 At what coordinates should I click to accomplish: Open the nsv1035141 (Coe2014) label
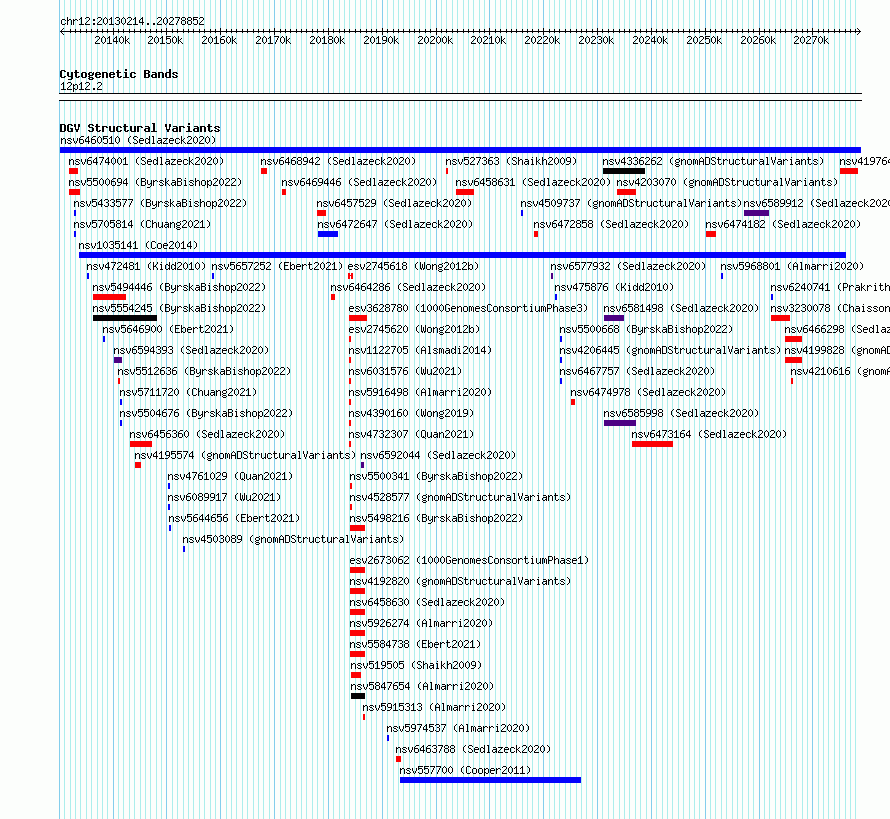point(138,245)
